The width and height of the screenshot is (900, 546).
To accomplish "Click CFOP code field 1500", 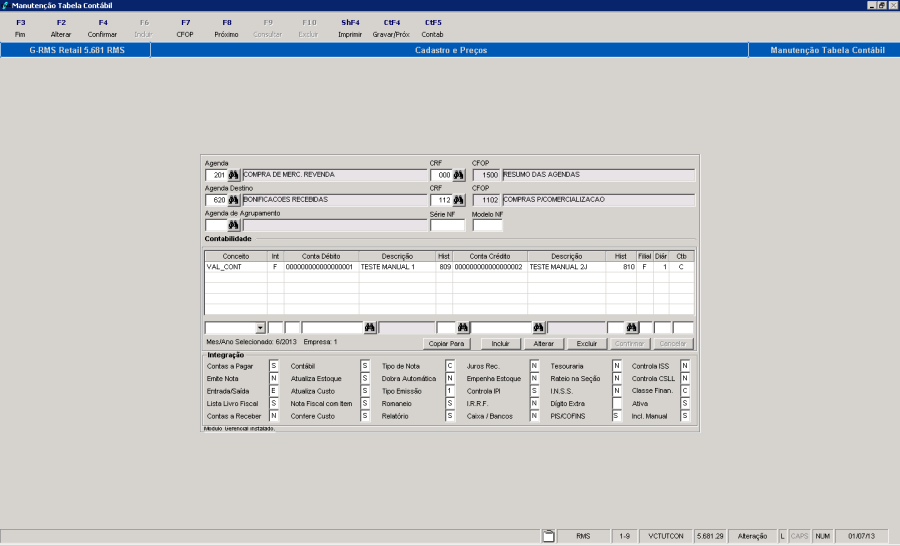I will click(487, 175).
